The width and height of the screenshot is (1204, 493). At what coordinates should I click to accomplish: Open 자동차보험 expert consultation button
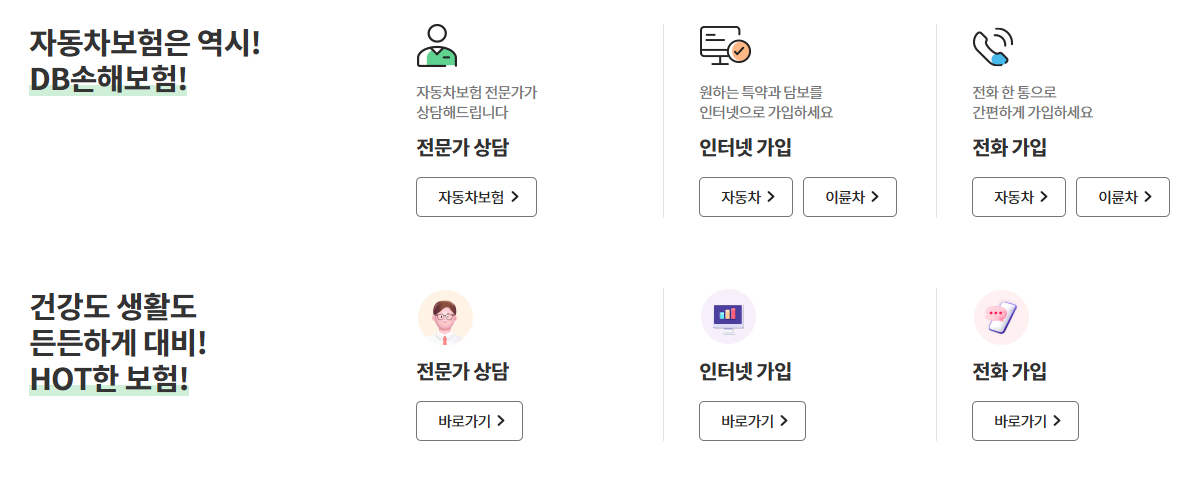click(x=476, y=197)
